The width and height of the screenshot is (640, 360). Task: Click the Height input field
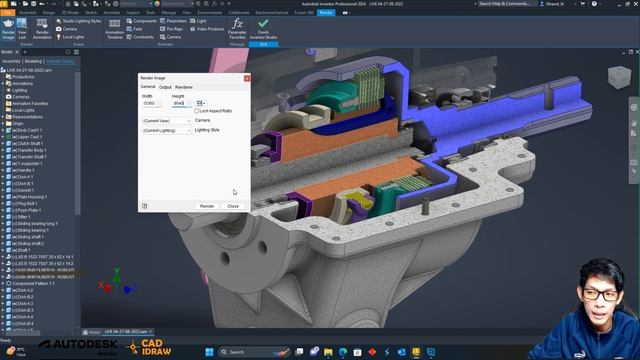[x=182, y=103]
